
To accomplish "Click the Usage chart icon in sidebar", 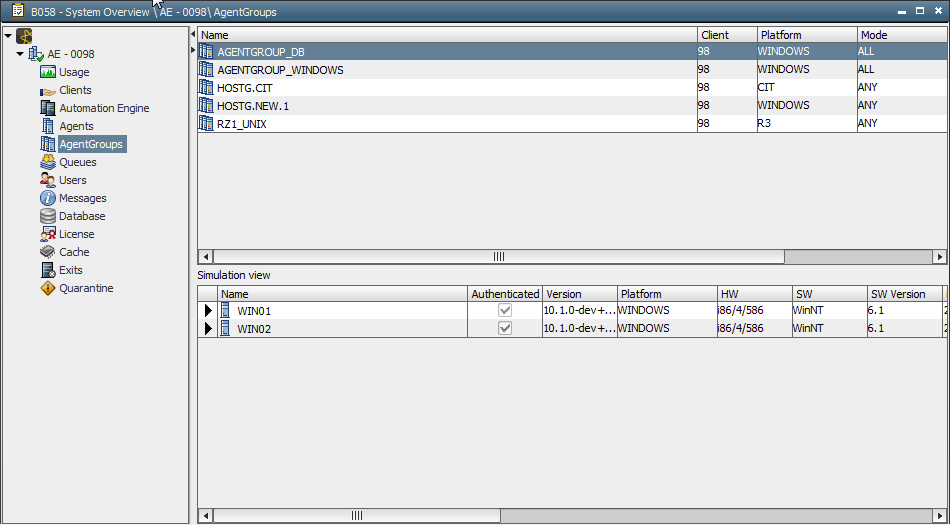I will click(48, 72).
